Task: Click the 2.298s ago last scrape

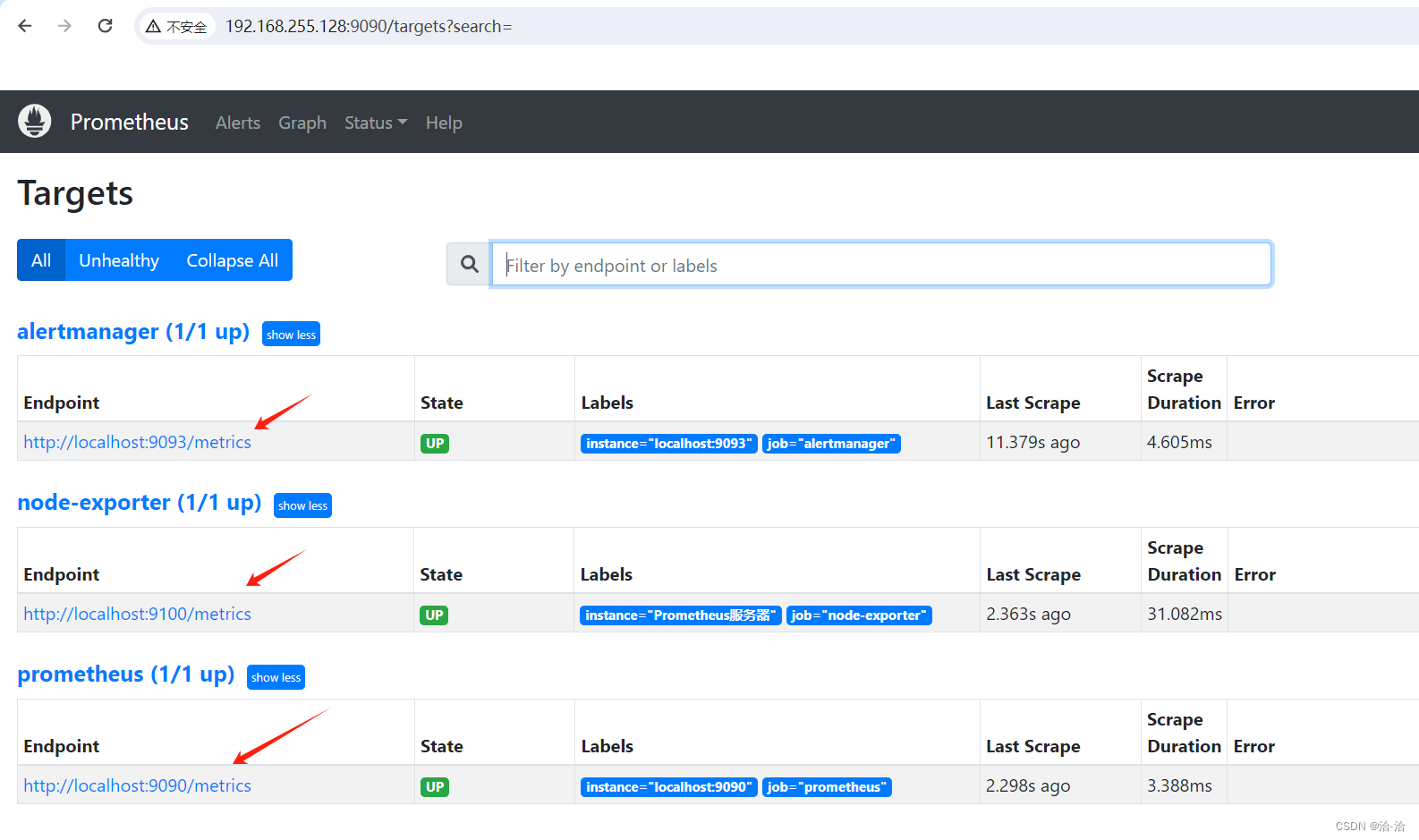Action: point(1028,785)
